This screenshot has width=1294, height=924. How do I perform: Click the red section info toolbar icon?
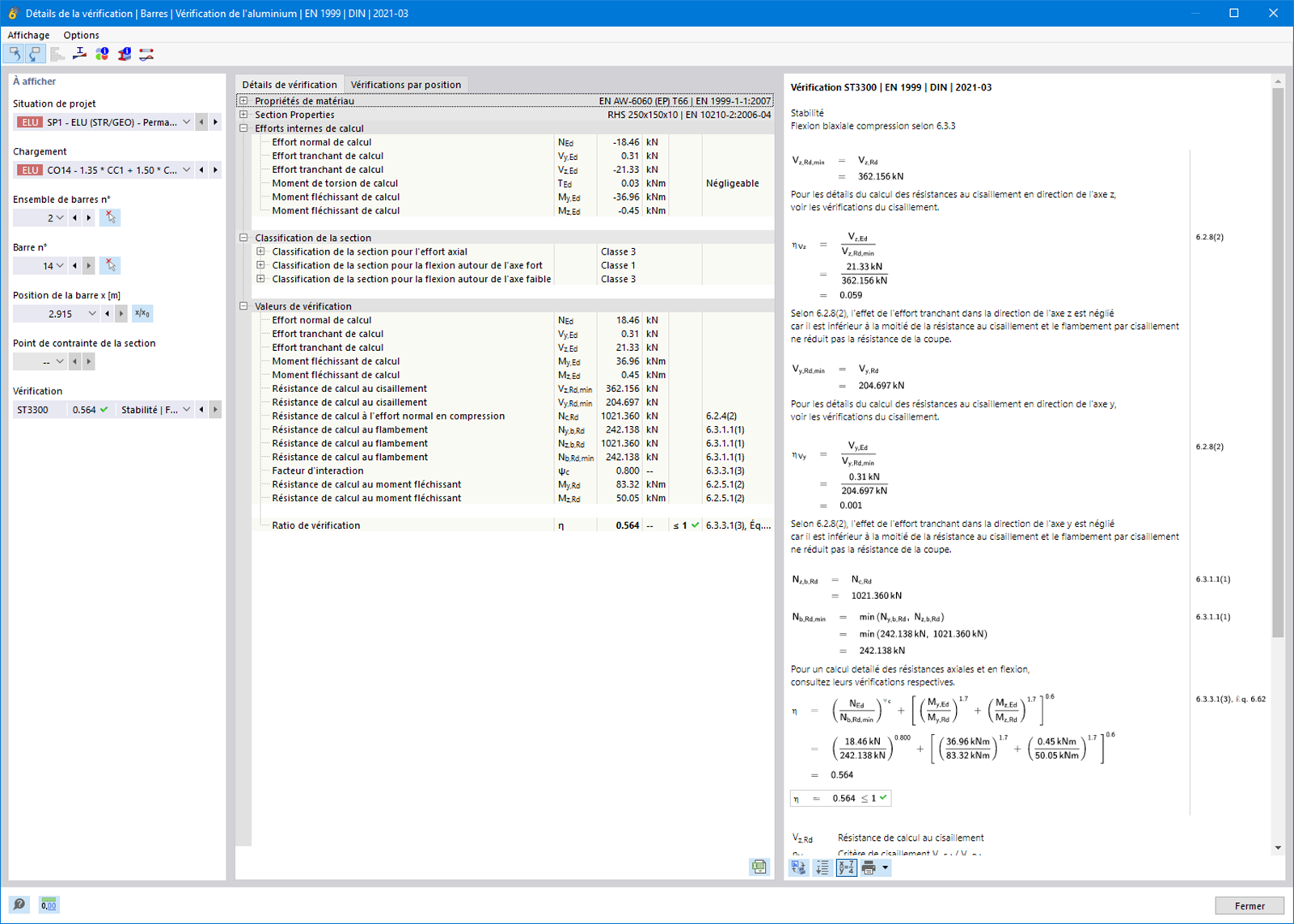coord(124,54)
